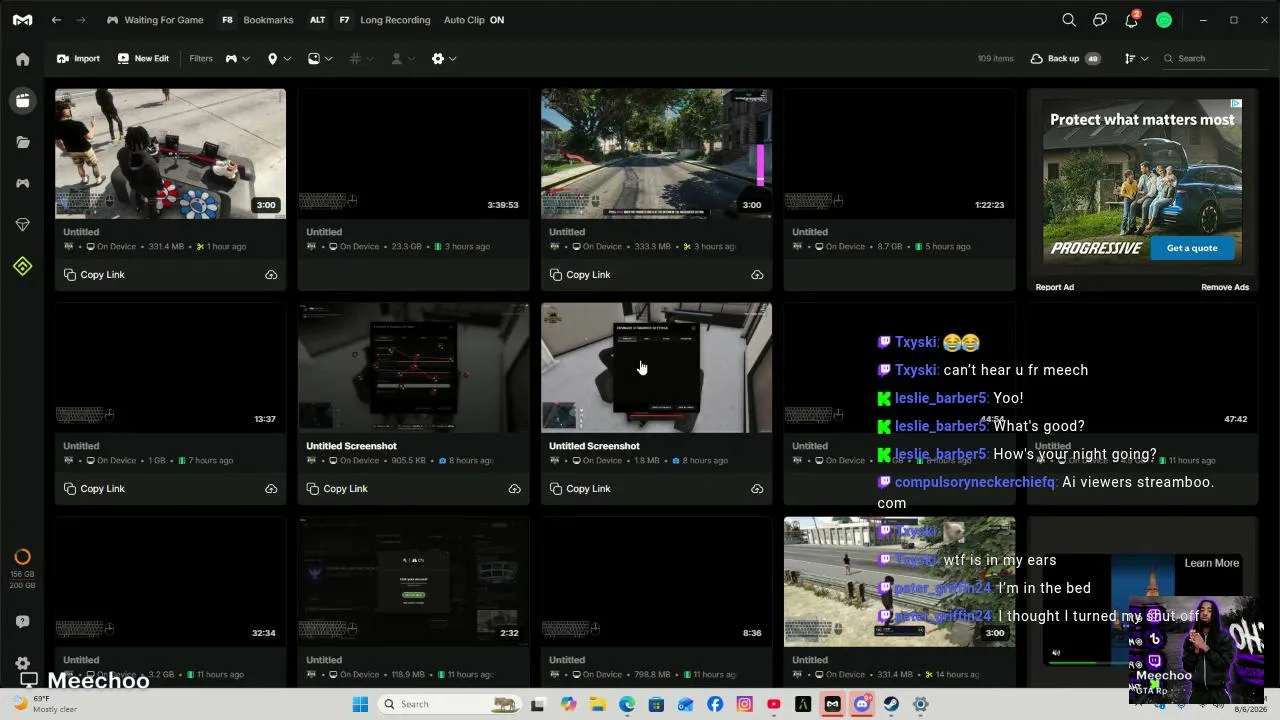Upload the 333.3 MB clip to cloud
Screen dimensions: 1280x720
click(x=757, y=275)
